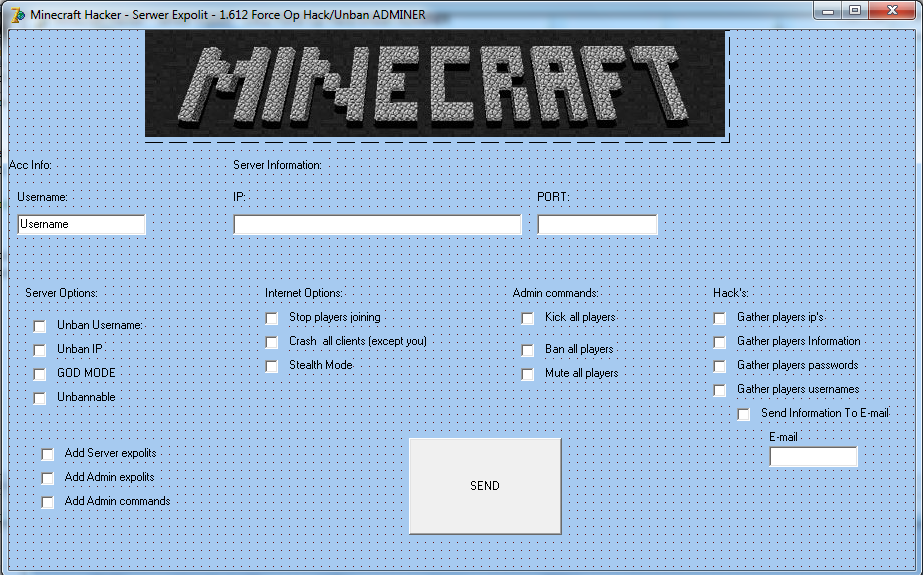Enable Gather players usernames

pos(719,389)
